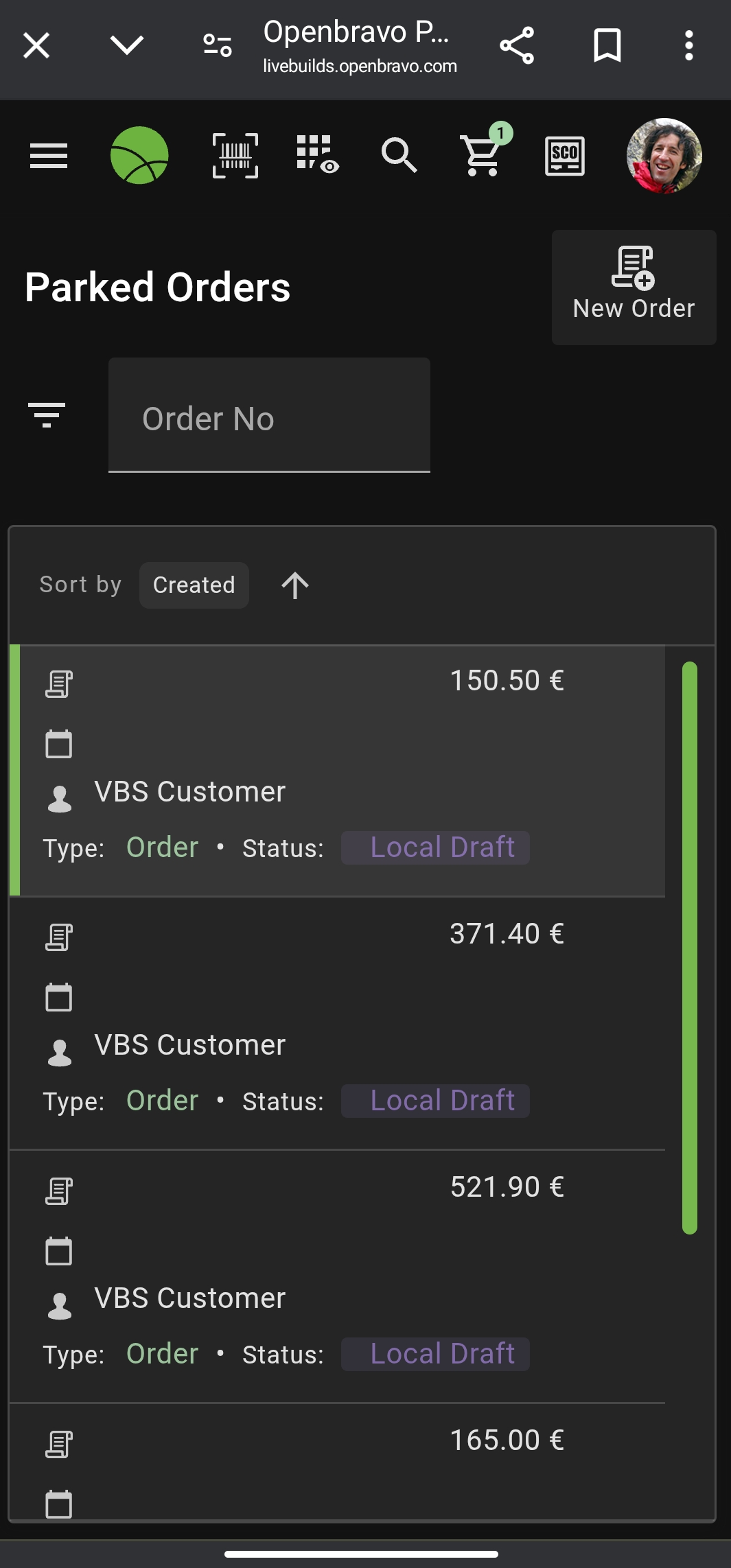The width and height of the screenshot is (731, 1568).
Task: Open the 521.90 € parked order
Action: [338, 1276]
